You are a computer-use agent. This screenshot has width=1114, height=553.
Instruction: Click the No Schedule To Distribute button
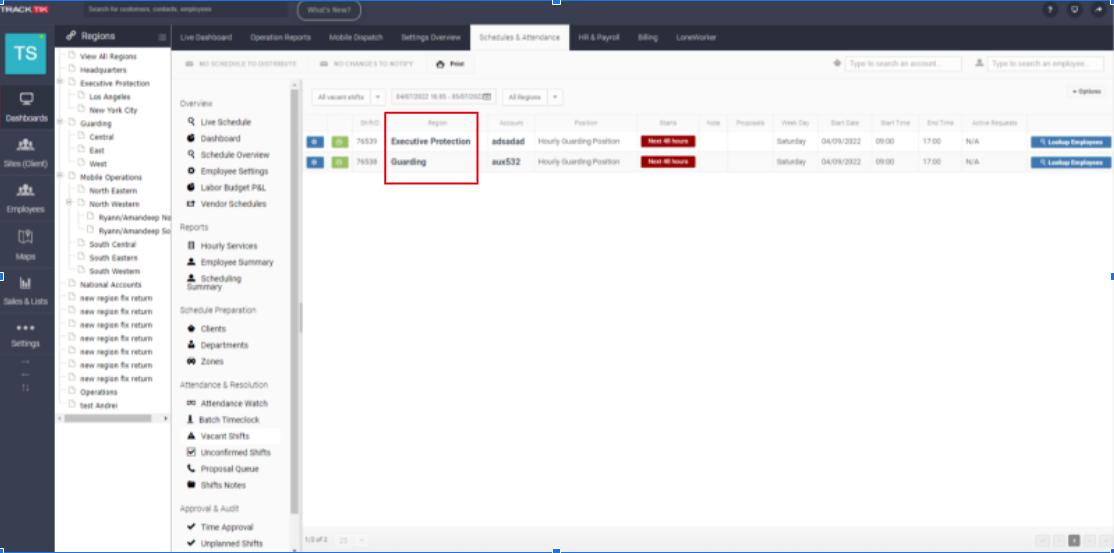click(241, 64)
